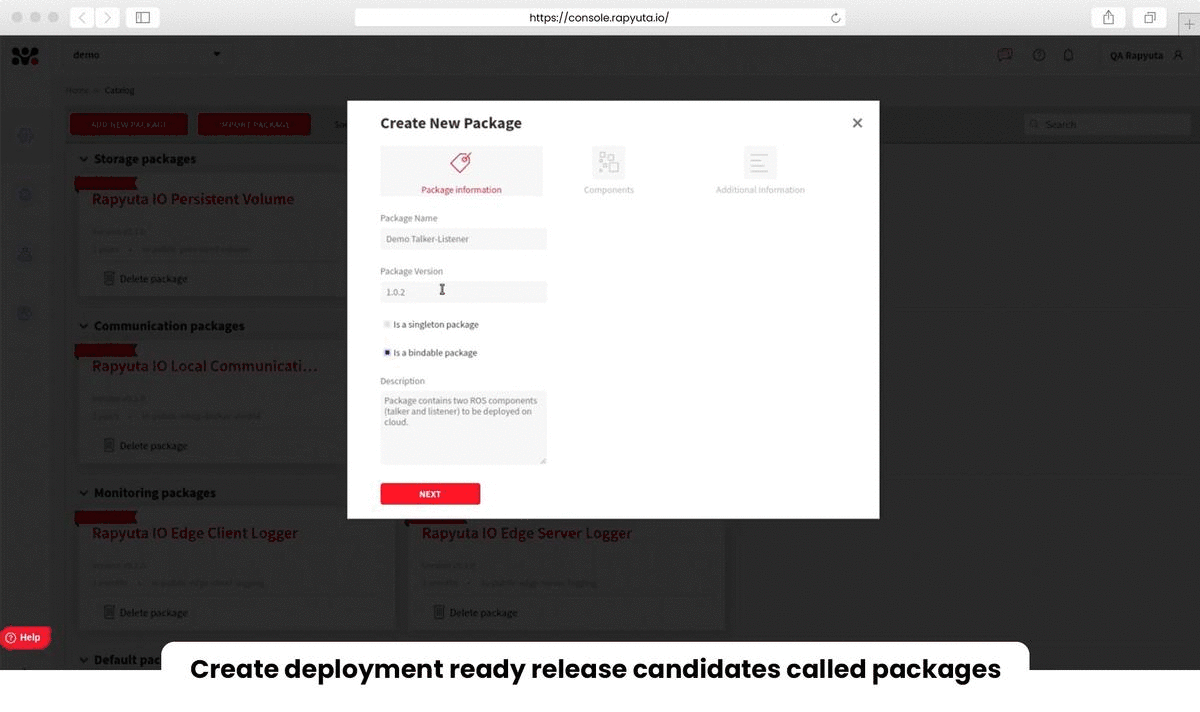The image size is (1200, 712).
Task: Click the third left sidebar navigation icon
Action: [26, 254]
